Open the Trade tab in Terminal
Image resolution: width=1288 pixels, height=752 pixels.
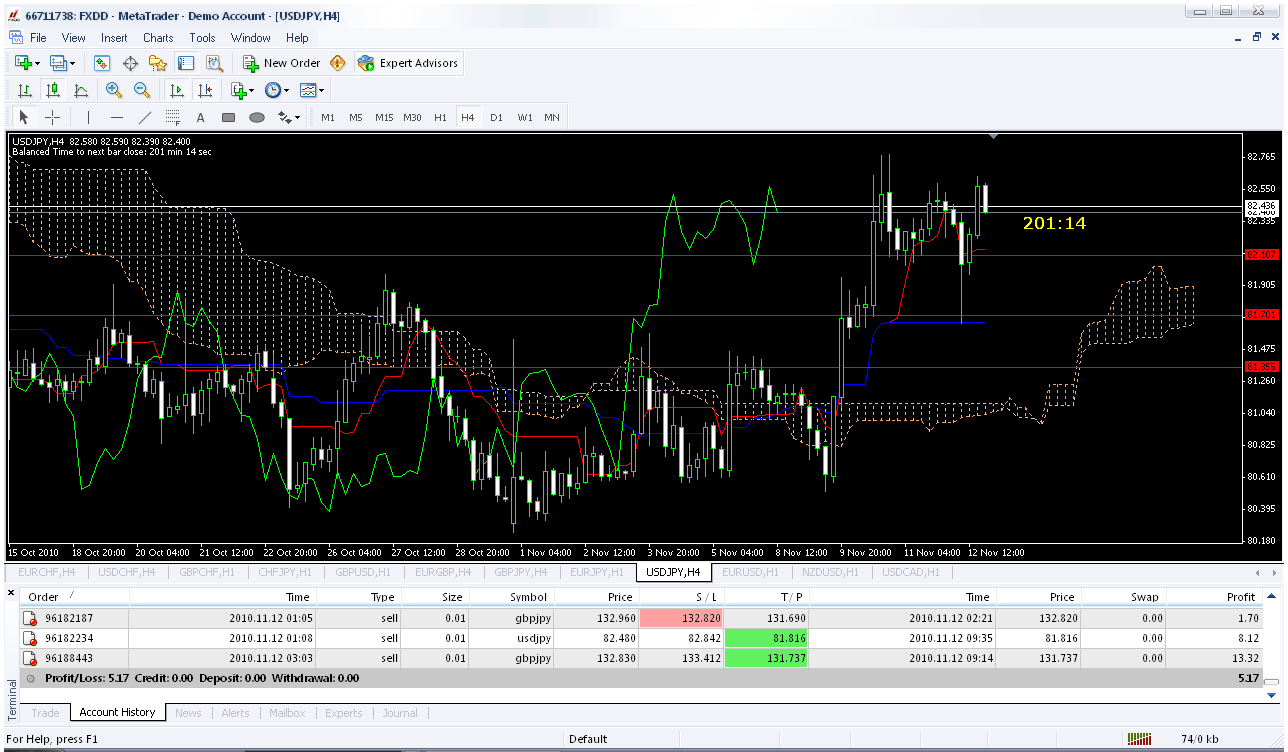(x=45, y=713)
